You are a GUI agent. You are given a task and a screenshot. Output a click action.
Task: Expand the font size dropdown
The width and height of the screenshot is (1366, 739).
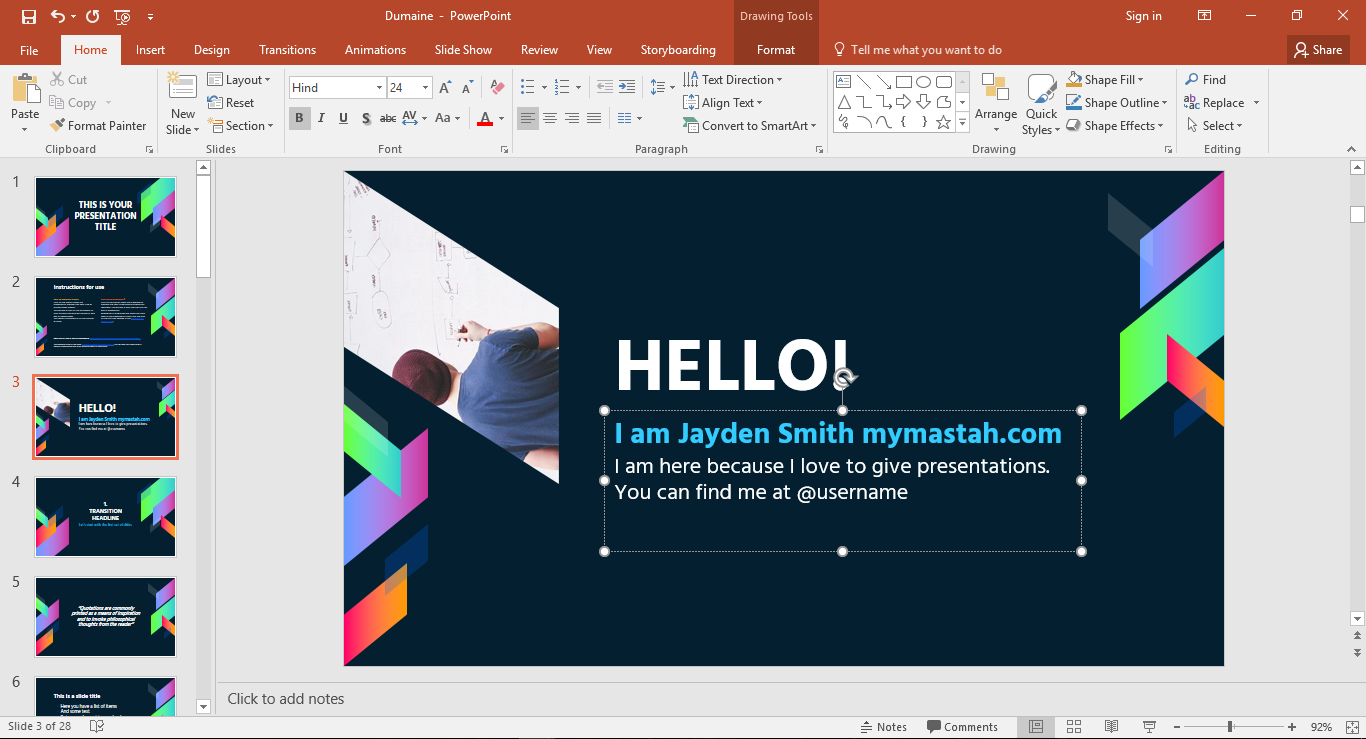point(425,88)
